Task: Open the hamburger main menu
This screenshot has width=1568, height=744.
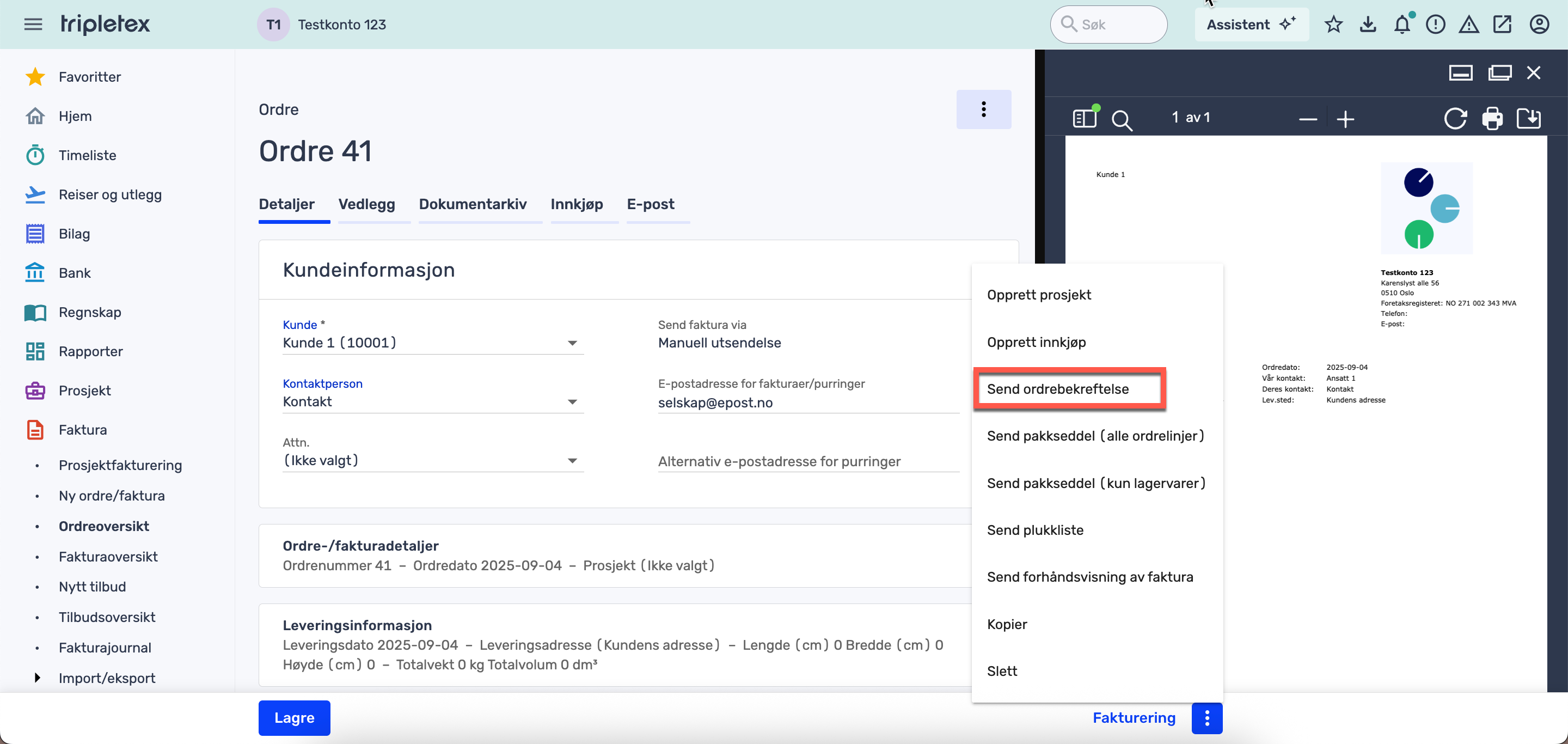Action: (33, 25)
